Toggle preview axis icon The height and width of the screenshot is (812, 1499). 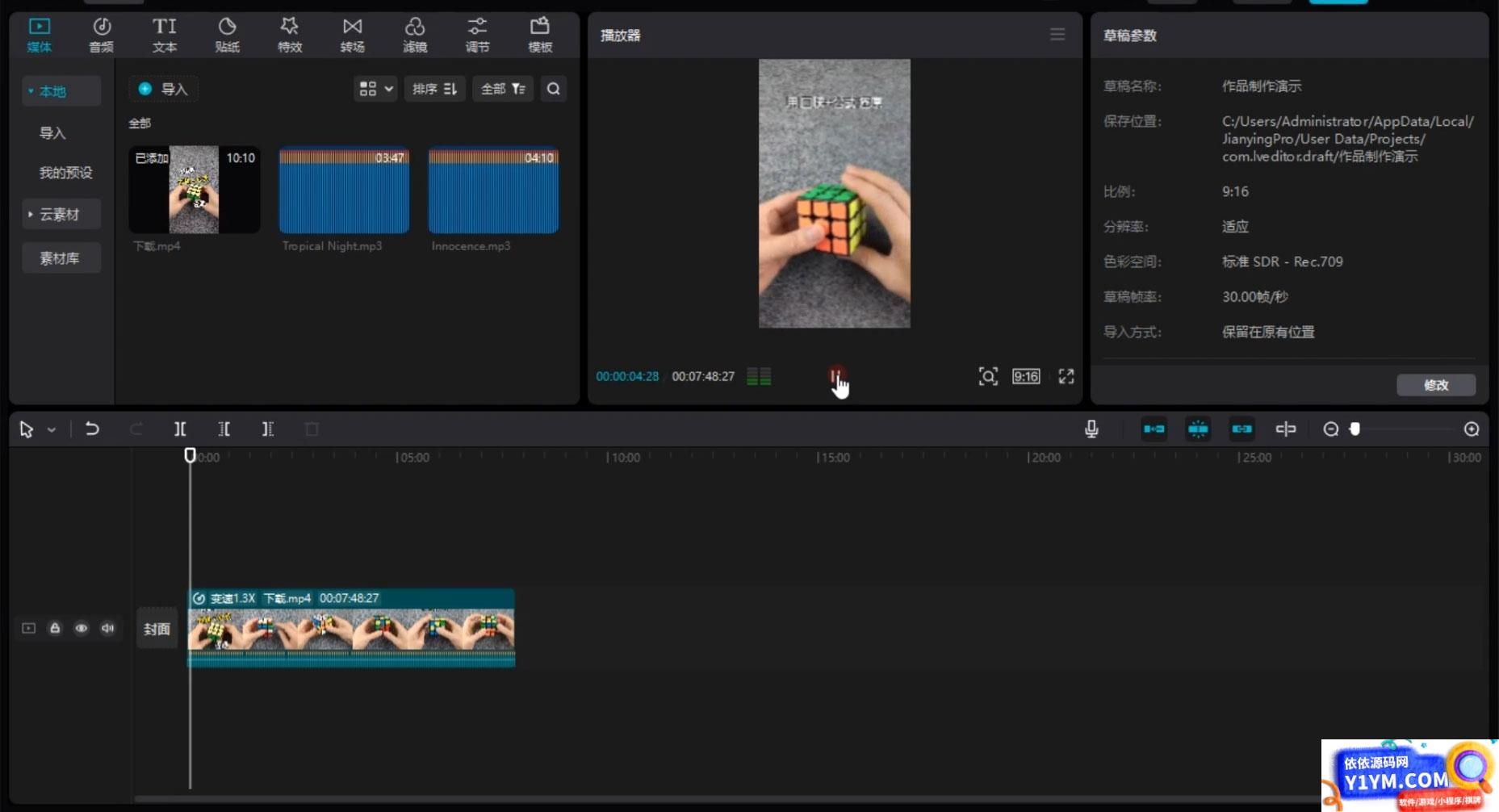(x=1286, y=429)
